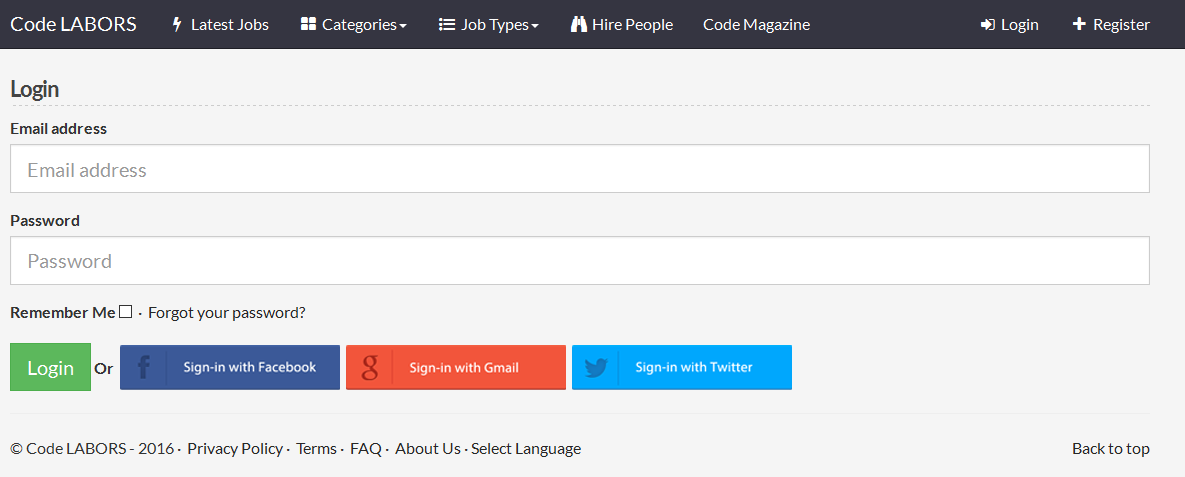Click the list icon beside Job Types
Viewport: 1185px width, 477px height.
(x=447, y=24)
